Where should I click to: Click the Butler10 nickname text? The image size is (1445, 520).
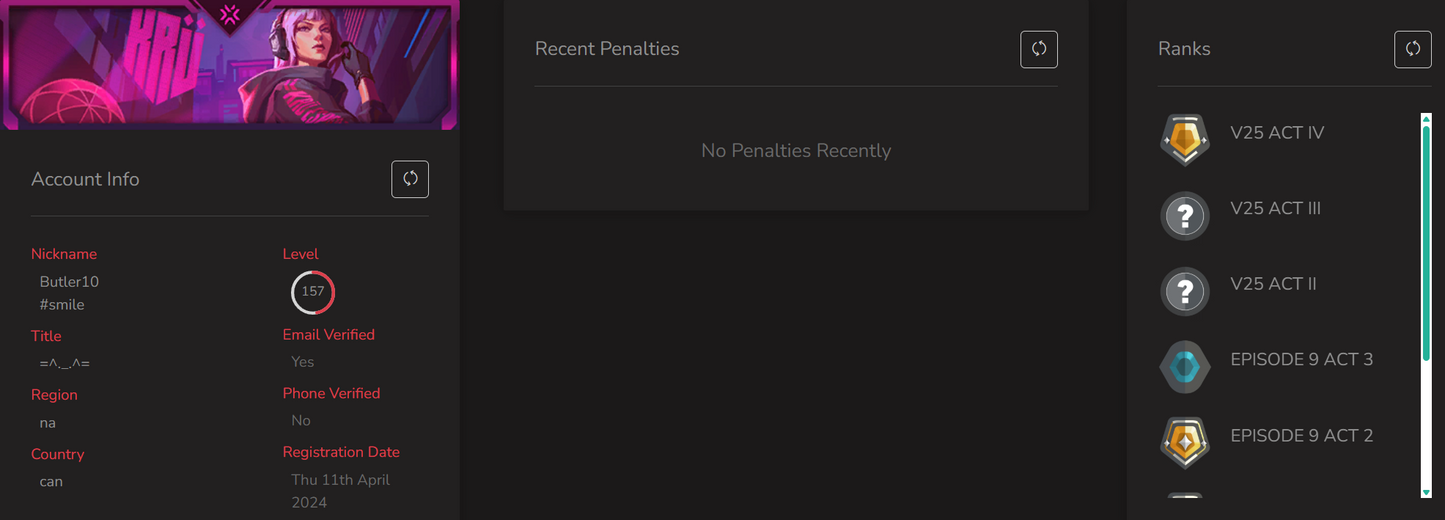tap(69, 282)
